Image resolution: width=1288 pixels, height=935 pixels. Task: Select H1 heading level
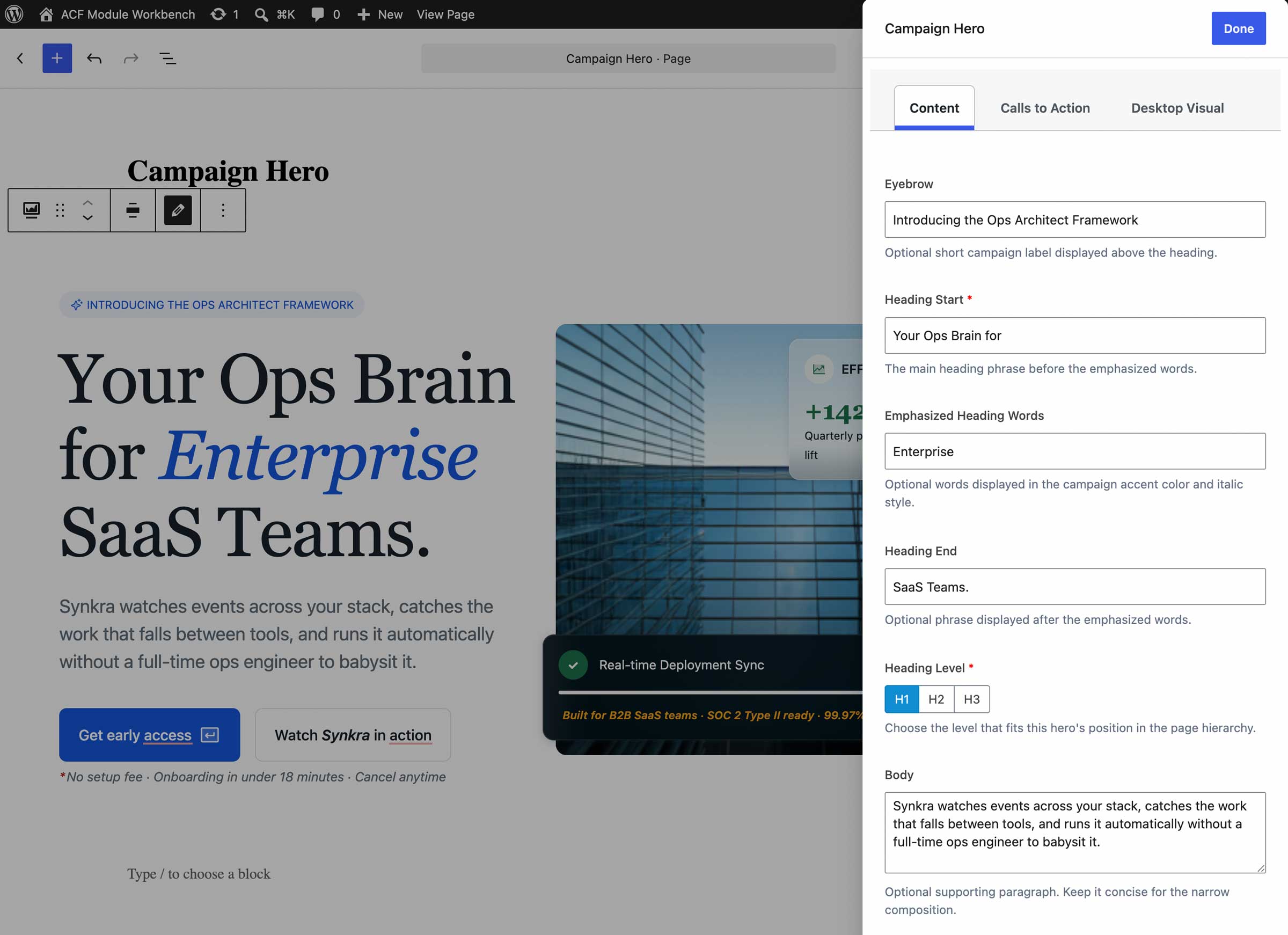click(x=902, y=699)
